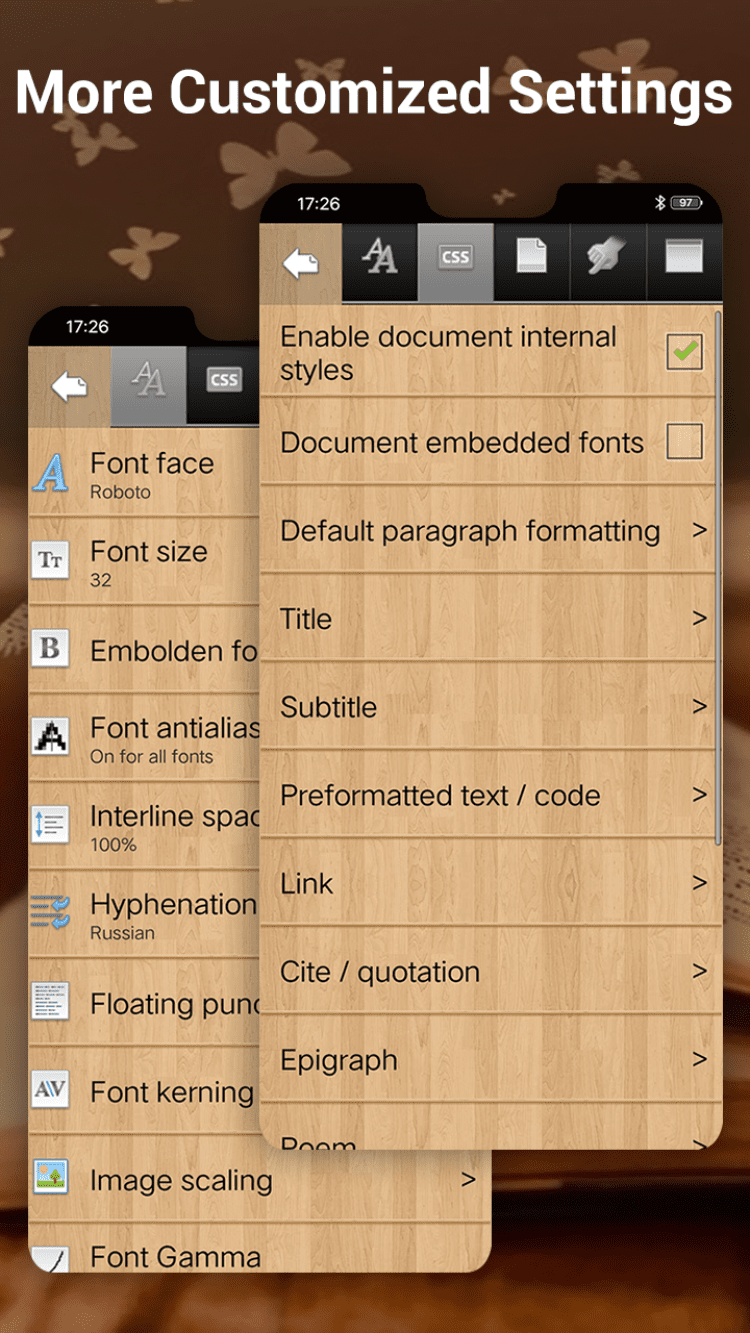Open Preformatted text / code settings

pos(491,795)
